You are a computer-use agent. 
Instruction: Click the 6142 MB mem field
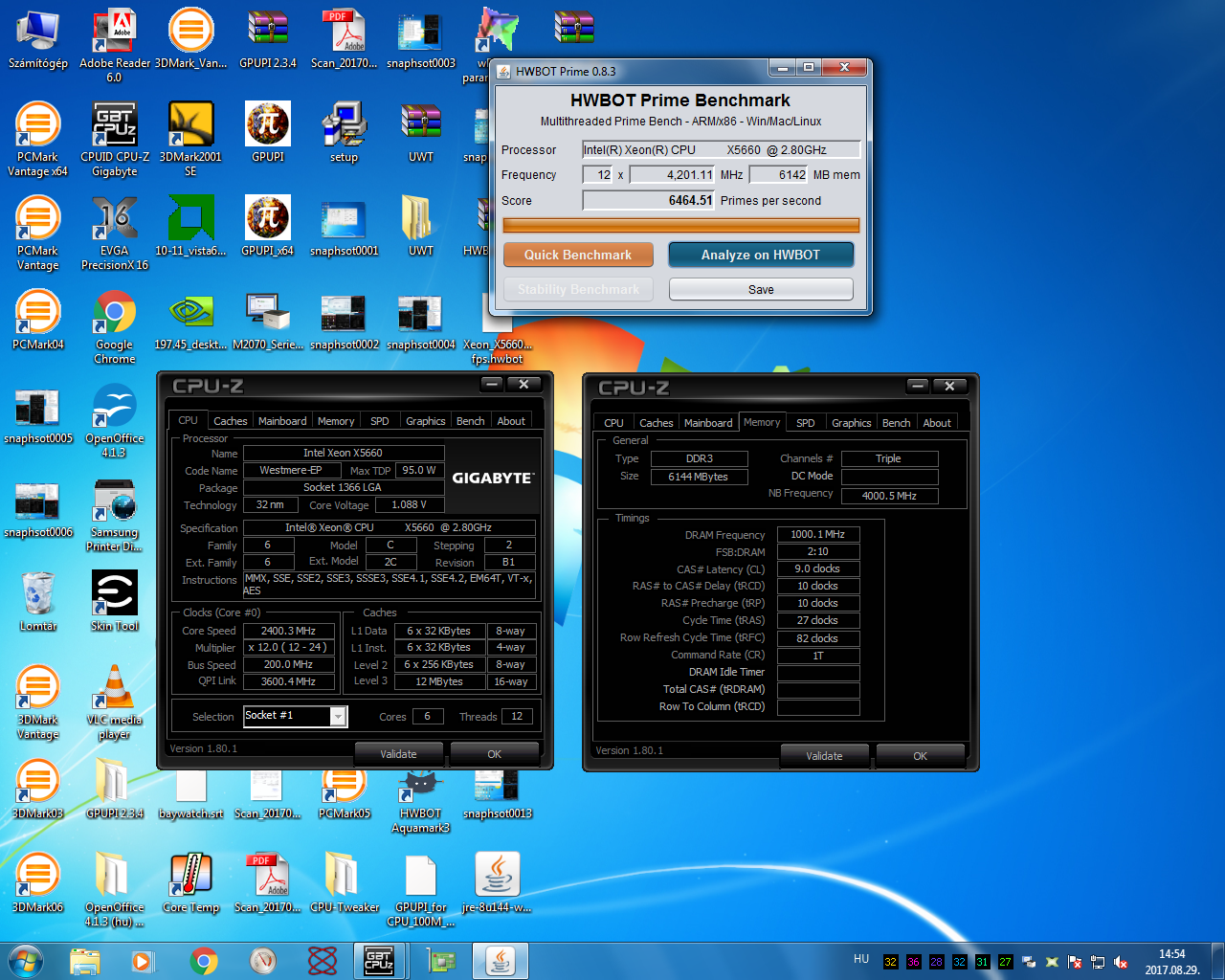pyautogui.click(x=779, y=175)
